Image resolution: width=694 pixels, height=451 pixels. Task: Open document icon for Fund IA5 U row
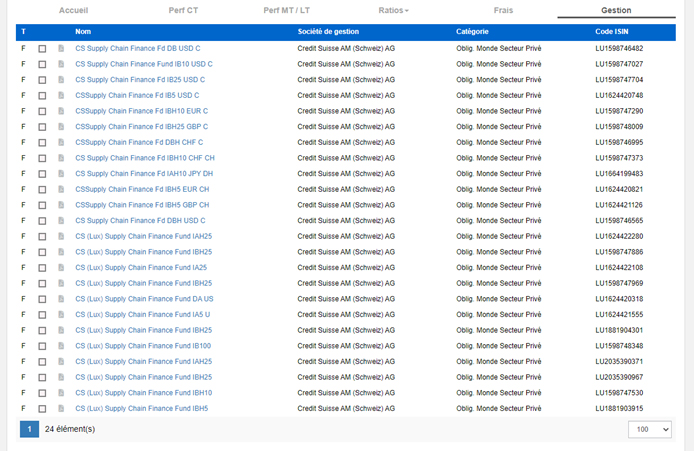coord(61,314)
